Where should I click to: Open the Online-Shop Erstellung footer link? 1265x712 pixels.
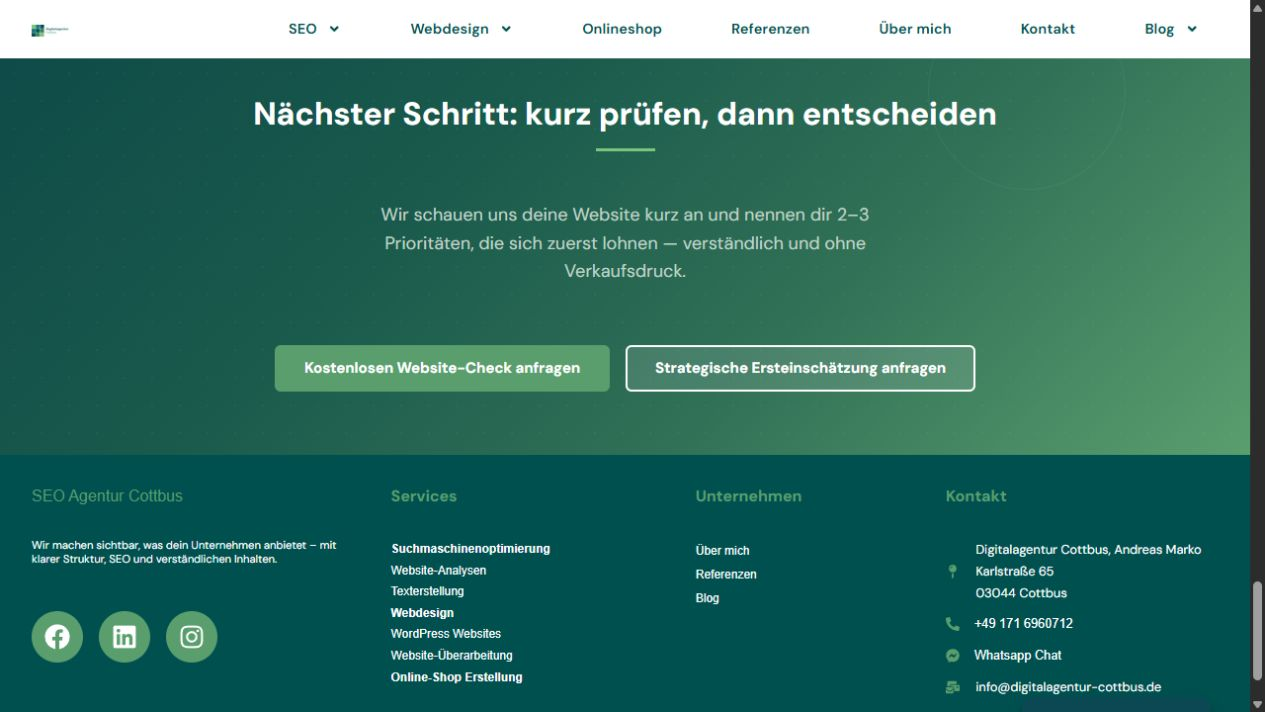click(x=456, y=677)
